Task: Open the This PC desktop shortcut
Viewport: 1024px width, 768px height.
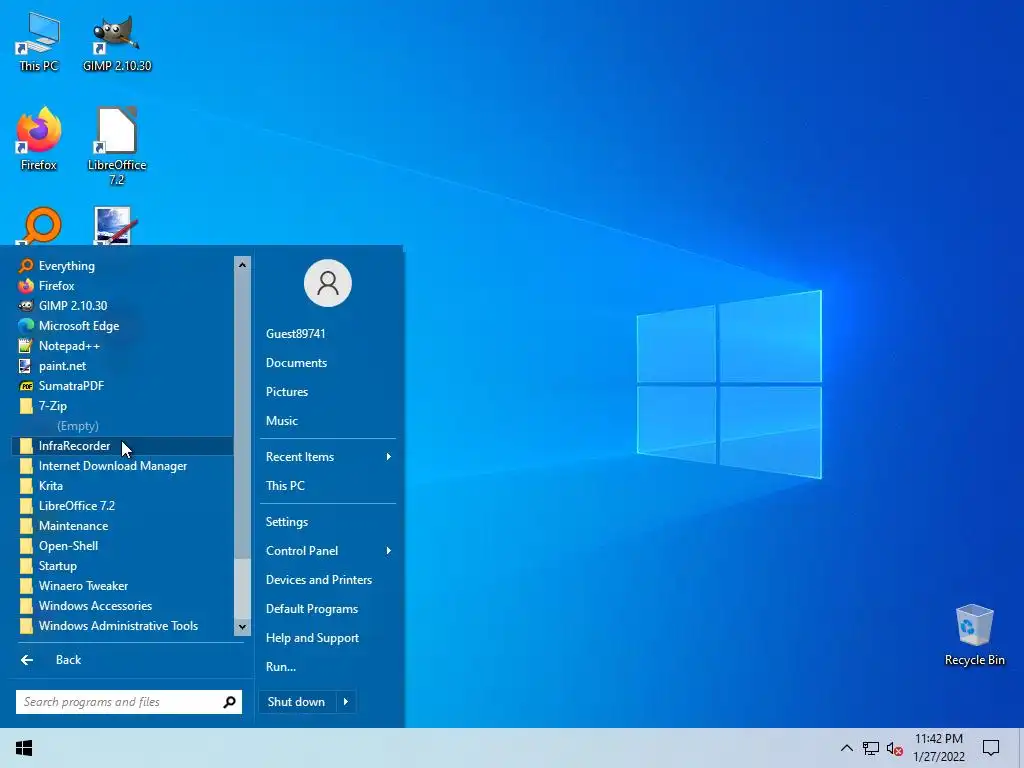Action: (39, 40)
